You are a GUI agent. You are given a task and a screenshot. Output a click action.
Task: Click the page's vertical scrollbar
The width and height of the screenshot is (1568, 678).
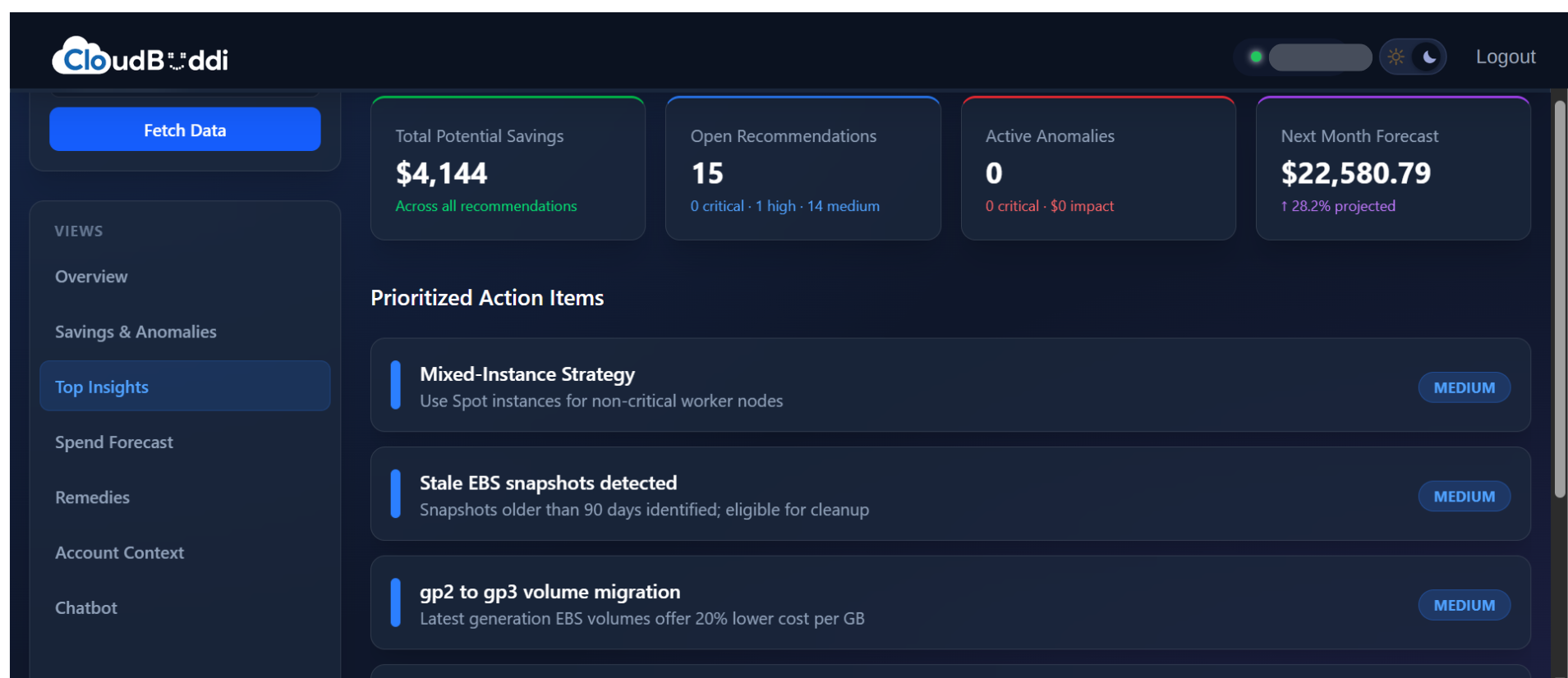(x=1560, y=300)
